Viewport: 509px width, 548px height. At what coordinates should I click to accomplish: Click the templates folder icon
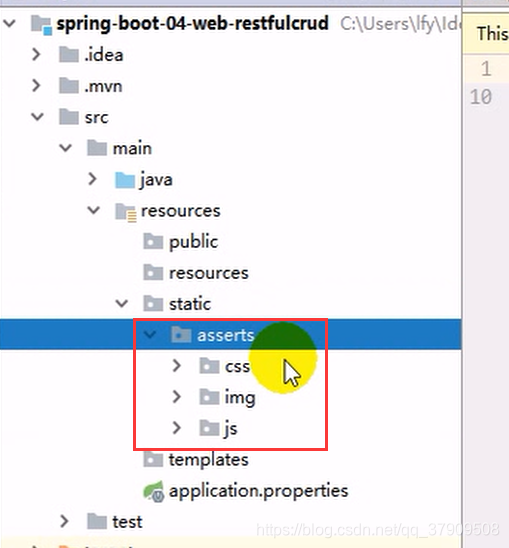click(153, 459)
